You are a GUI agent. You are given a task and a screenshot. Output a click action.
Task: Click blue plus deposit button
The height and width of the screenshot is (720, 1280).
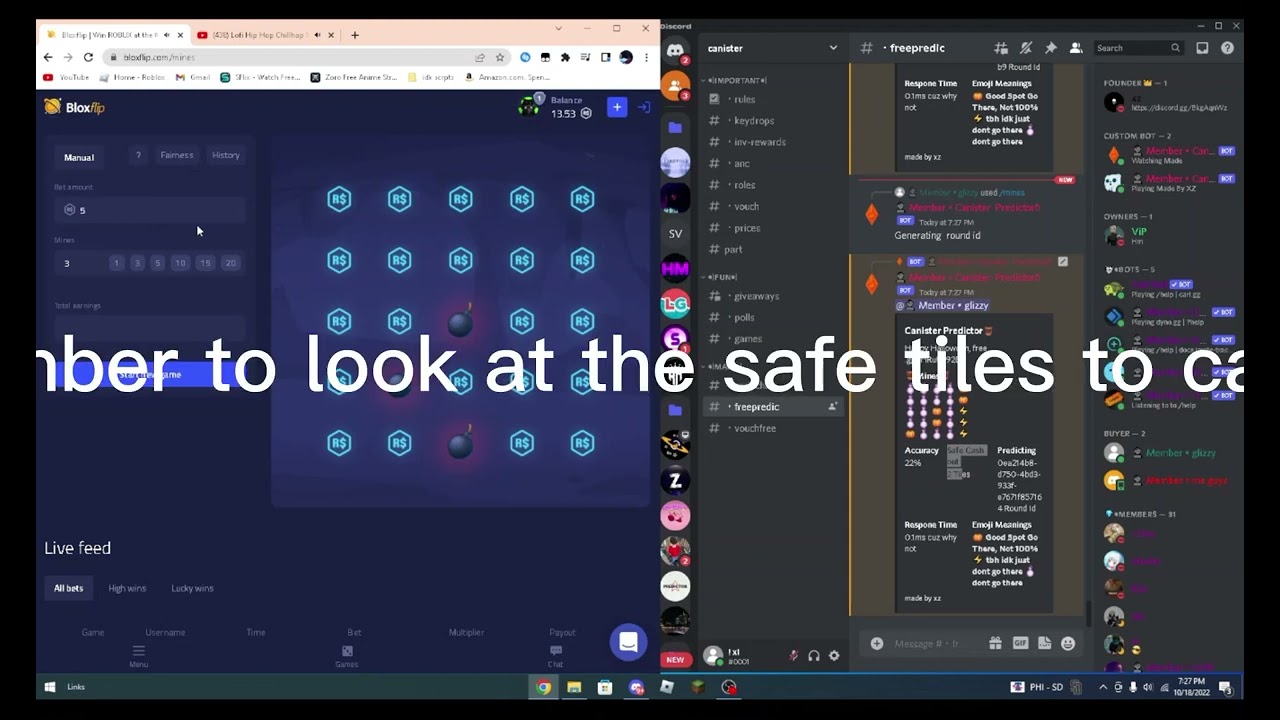click(617, 107)
